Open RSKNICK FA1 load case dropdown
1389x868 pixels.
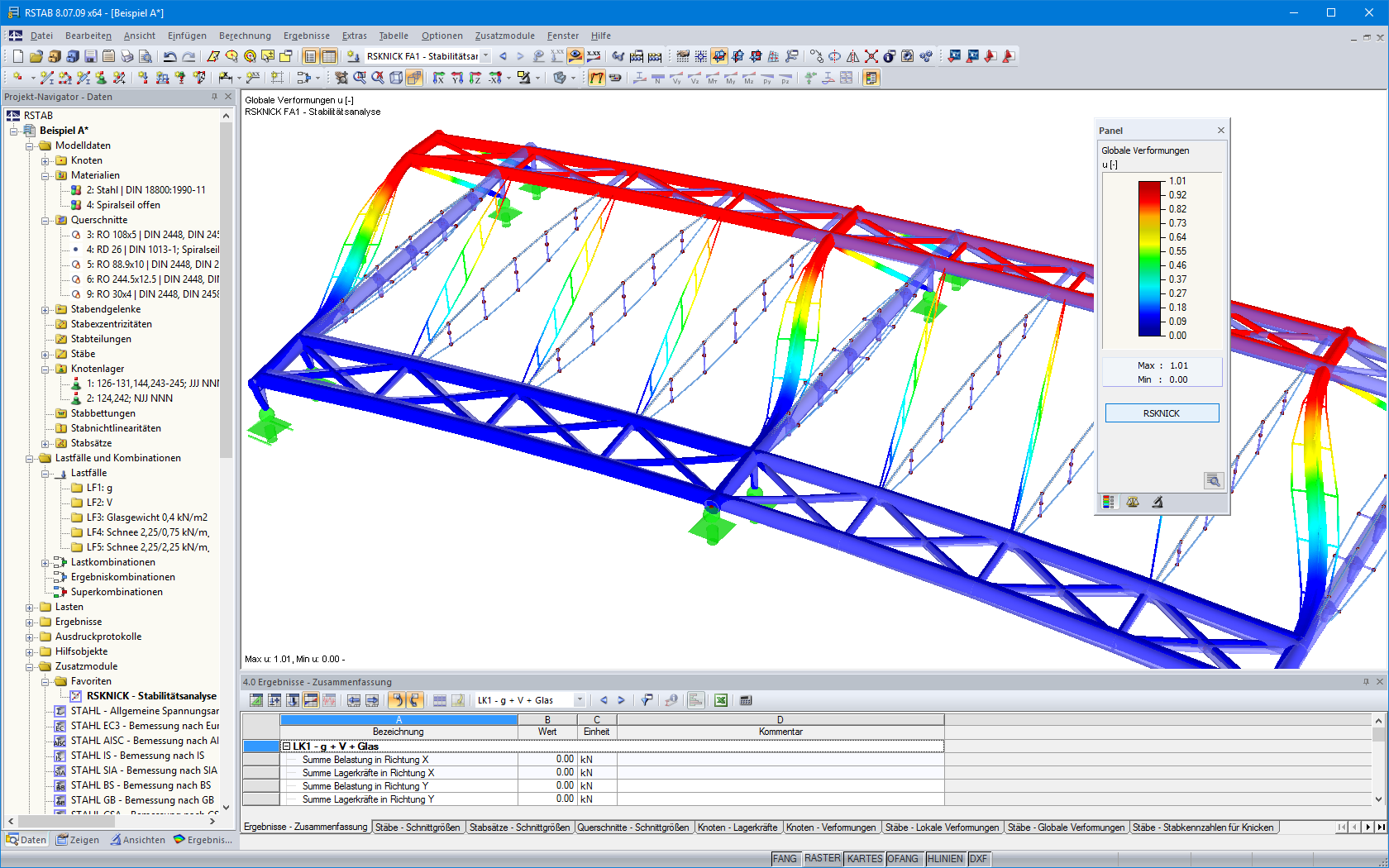(x=486, y=56)
